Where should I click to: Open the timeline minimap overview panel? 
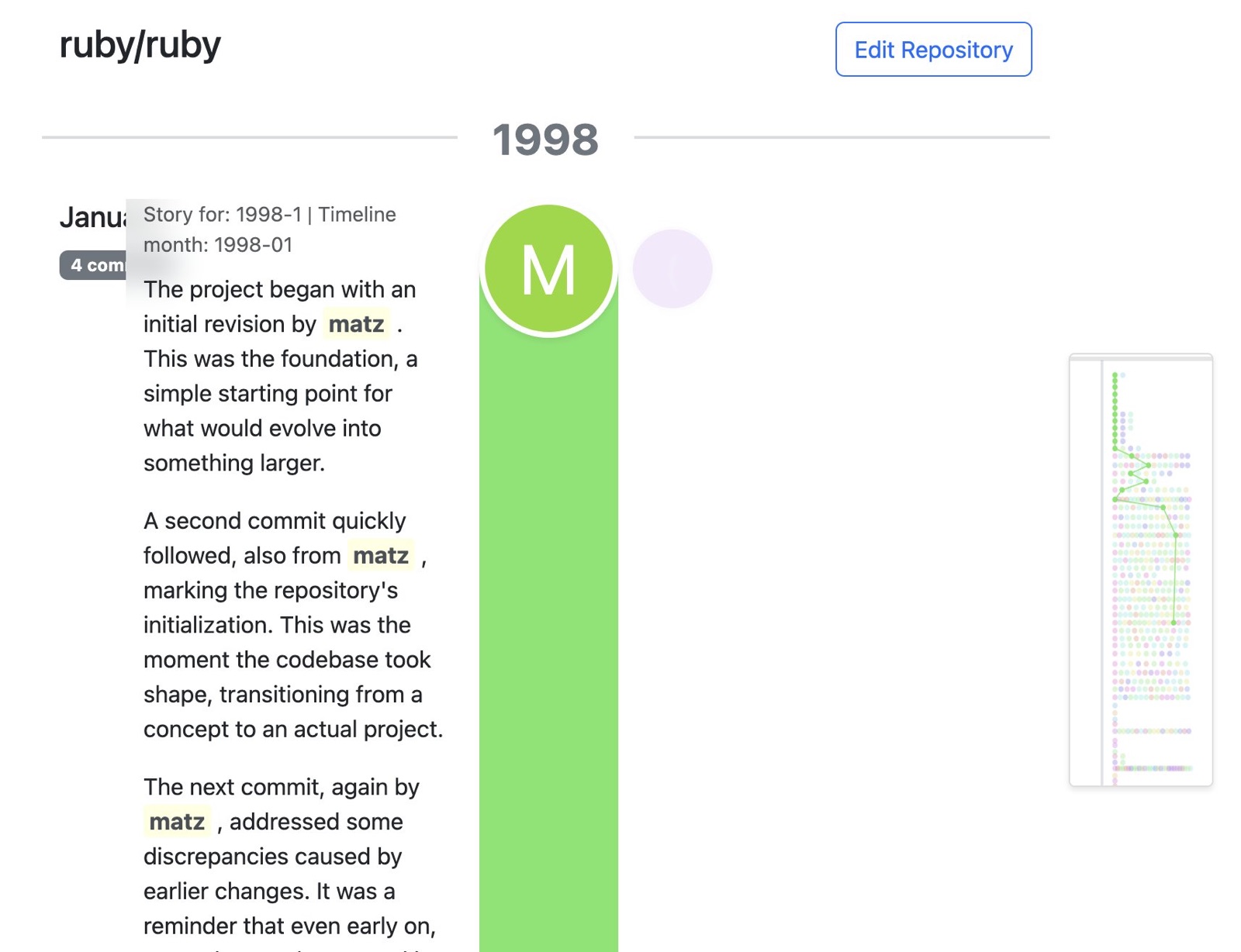pyautogui.click(x=1140, y=570)
